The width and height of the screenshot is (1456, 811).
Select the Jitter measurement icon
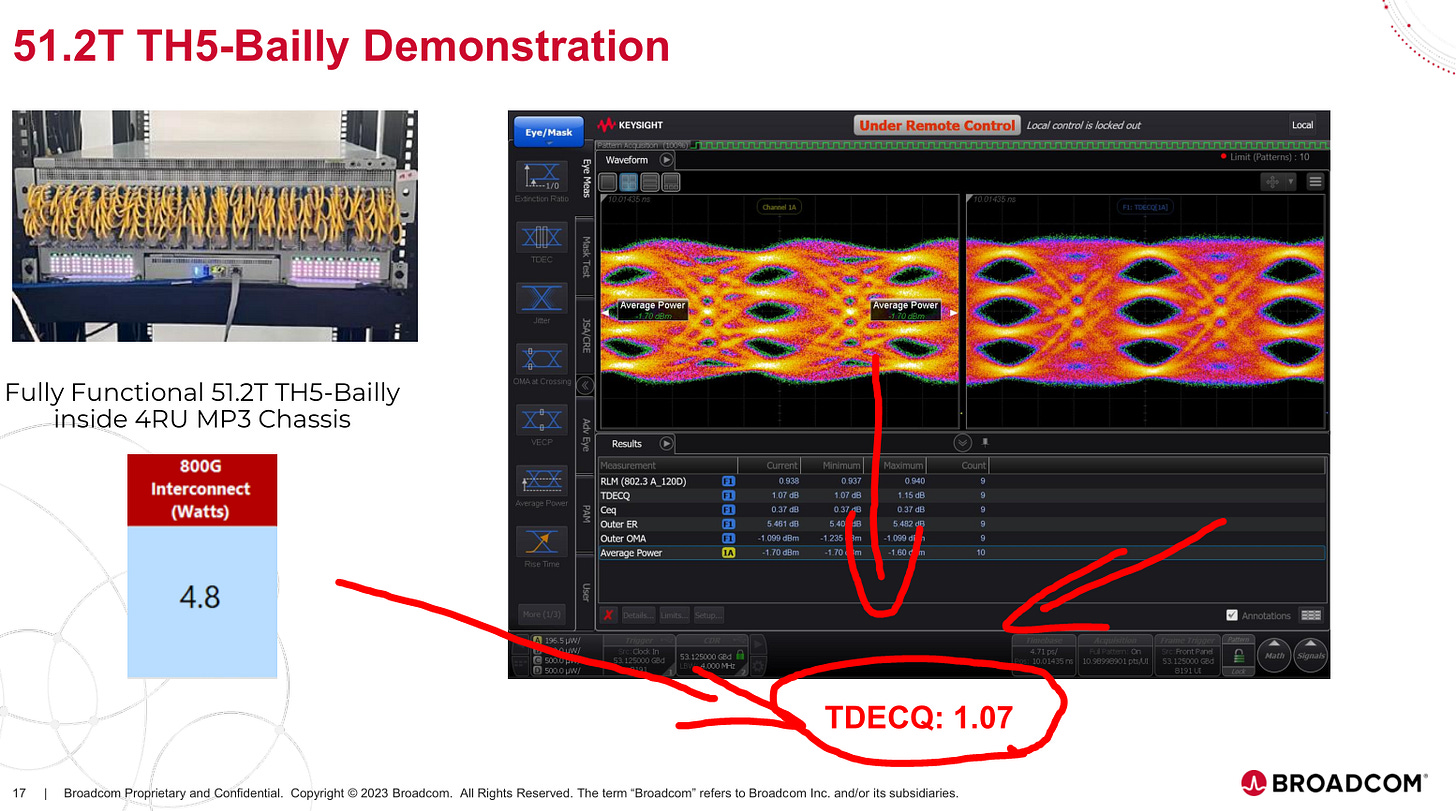[x=541, y=298]
